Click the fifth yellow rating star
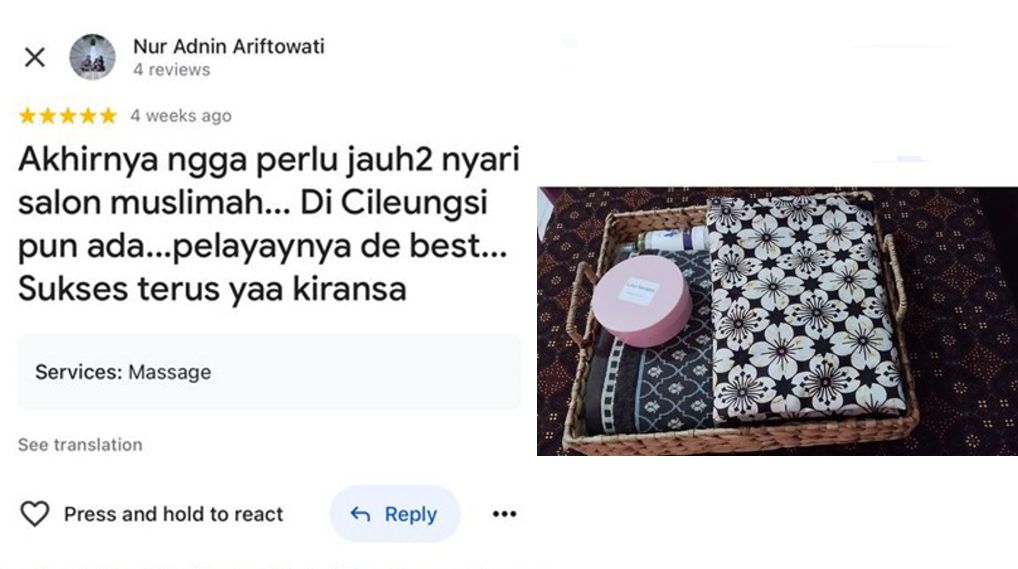1018x569 pixels. pos(108,116)
